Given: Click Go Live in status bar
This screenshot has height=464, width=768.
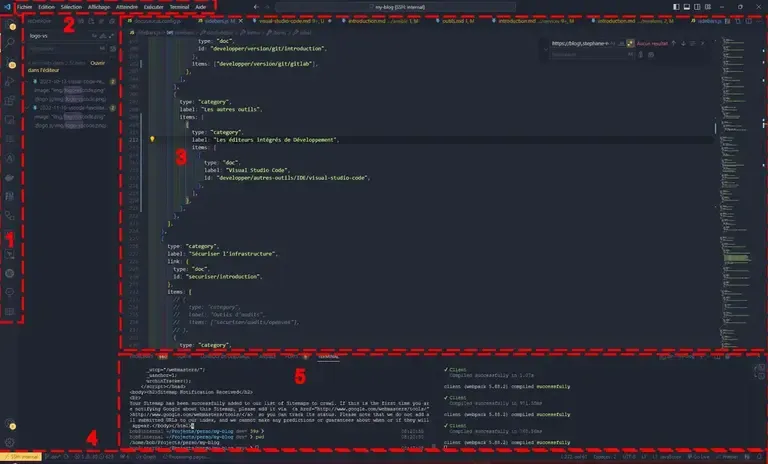Looking at the screenshot, I should pyautogui.click(x=698, y=457).
